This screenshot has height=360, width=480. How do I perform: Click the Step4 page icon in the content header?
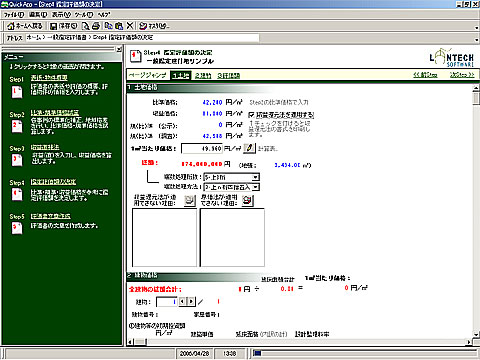pyautogui.click(x=135, y=56)
